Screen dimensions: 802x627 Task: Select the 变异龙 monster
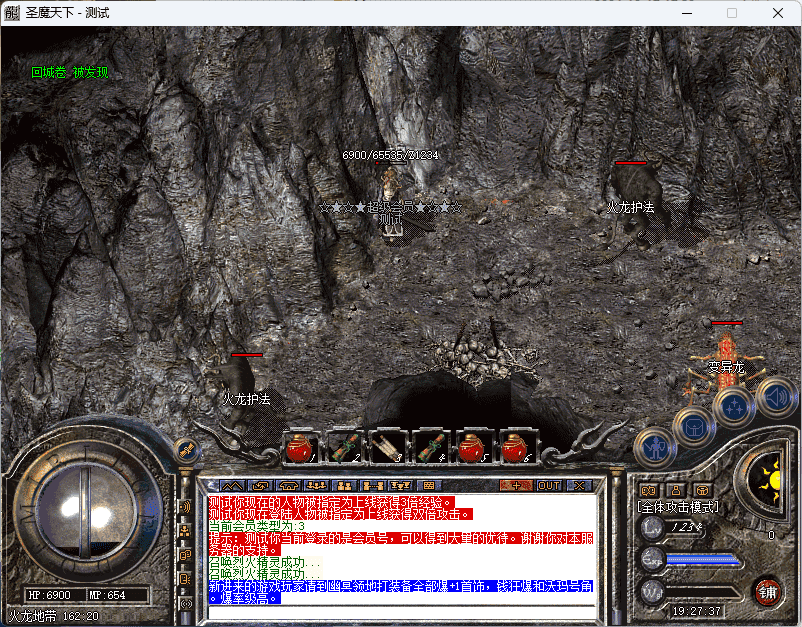point(726,363)
